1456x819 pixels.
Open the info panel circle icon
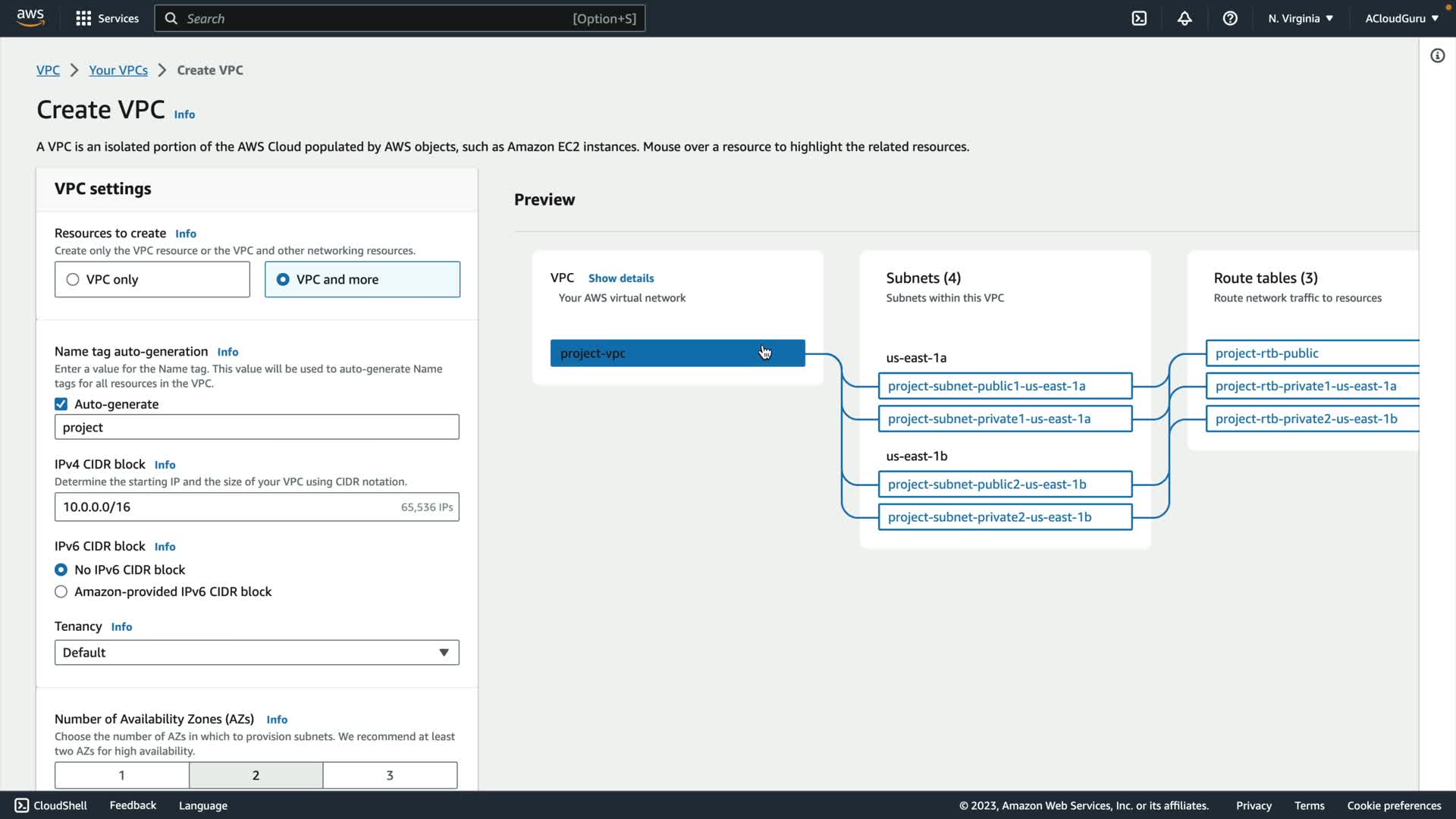pyautogui.click(x=1437, y=55)
